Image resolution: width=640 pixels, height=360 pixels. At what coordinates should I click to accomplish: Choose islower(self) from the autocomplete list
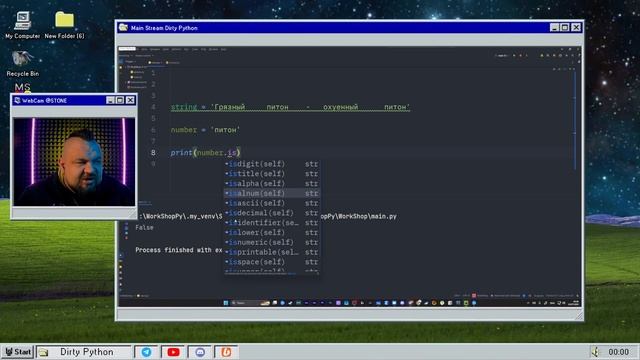[x=272, y=233]
